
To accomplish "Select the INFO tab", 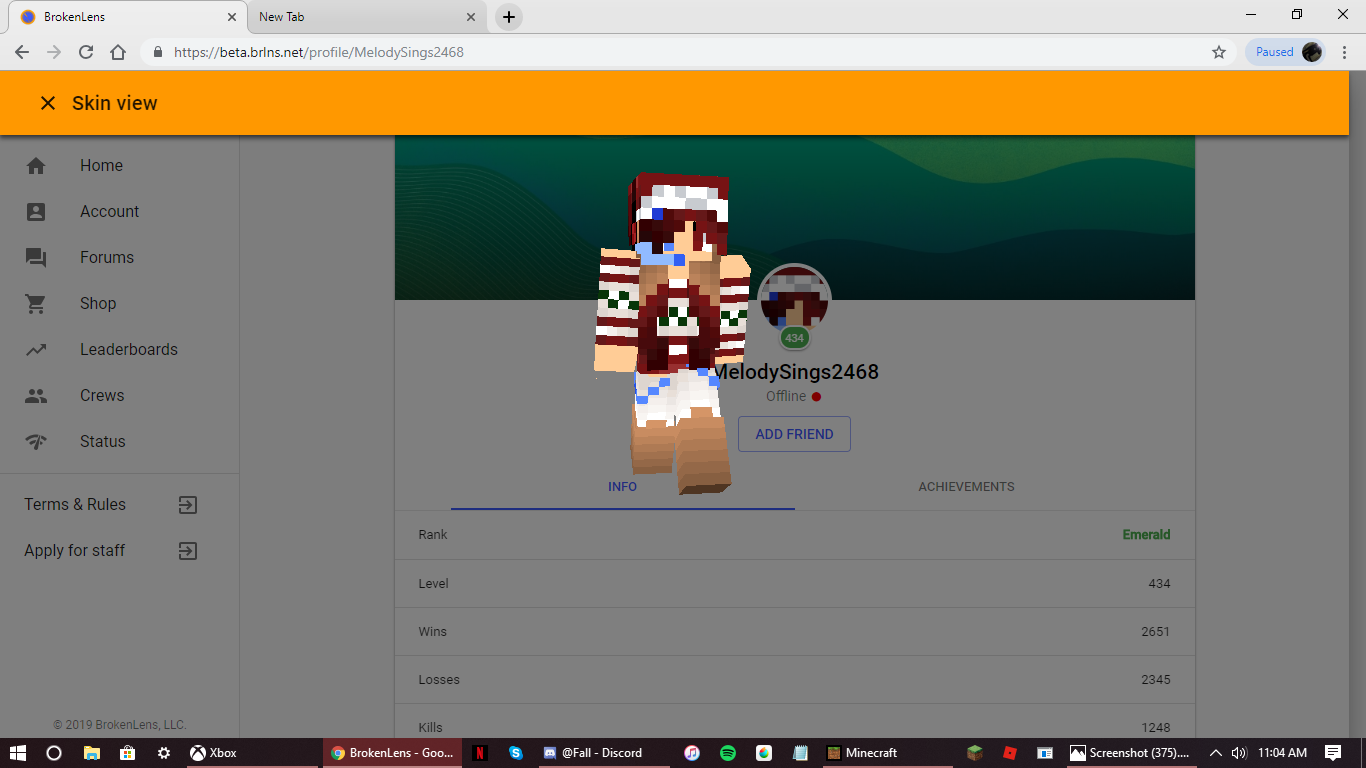I will pos(622,487).
